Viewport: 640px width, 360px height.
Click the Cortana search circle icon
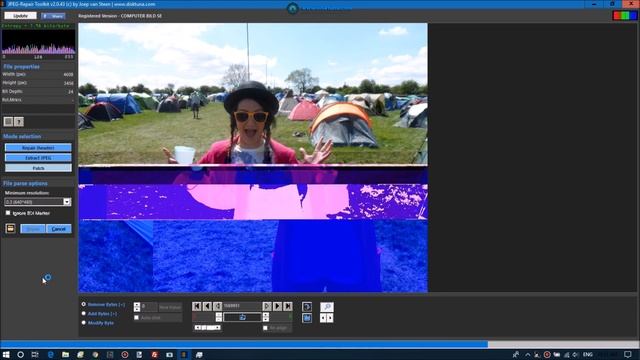pos(20,354)
